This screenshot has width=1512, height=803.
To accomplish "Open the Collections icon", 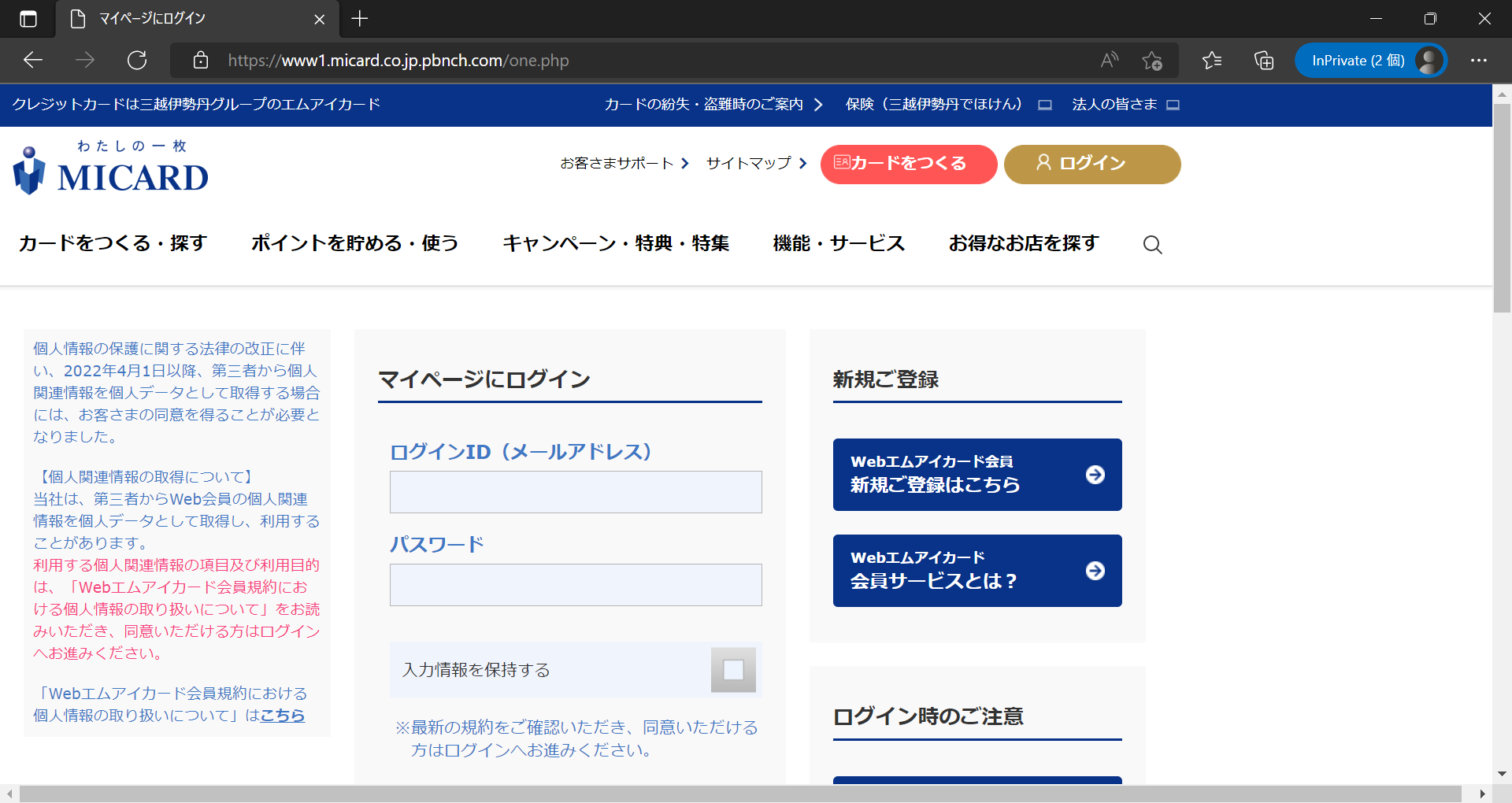I will [x=1264, y=61].
